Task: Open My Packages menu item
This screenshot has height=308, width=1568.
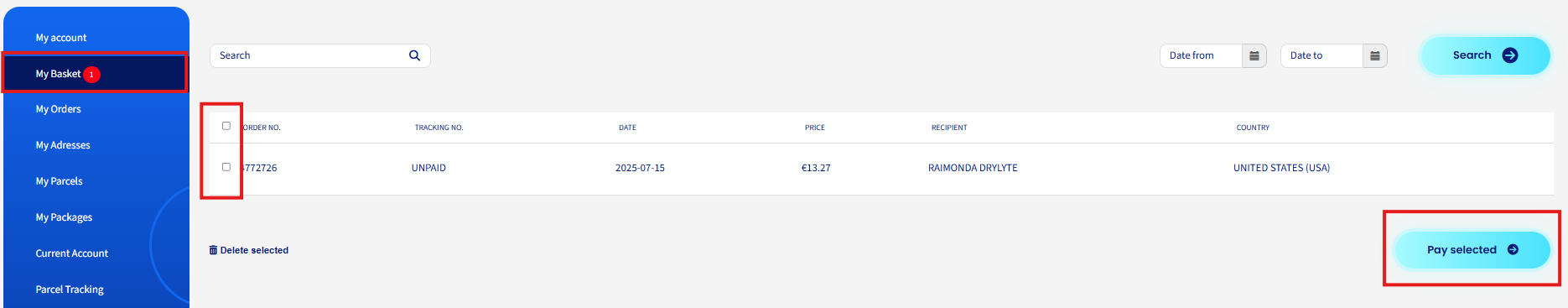Action: [64, 217]
